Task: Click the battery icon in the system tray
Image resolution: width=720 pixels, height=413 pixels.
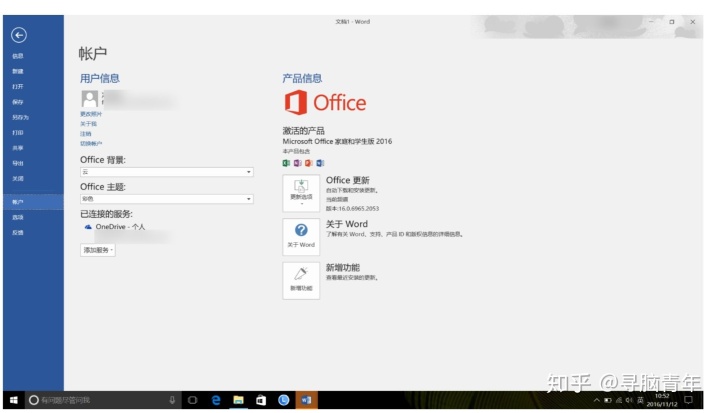Action: [x=608, y=400]
